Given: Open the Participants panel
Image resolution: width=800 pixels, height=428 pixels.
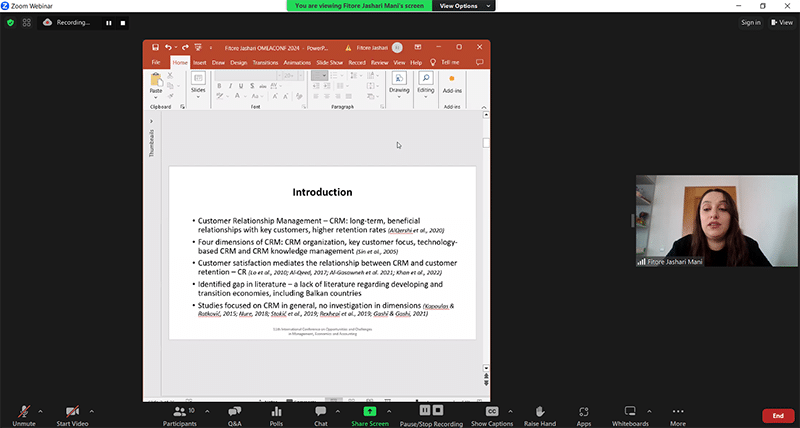Looking at the screenshot, I should 180,410.
